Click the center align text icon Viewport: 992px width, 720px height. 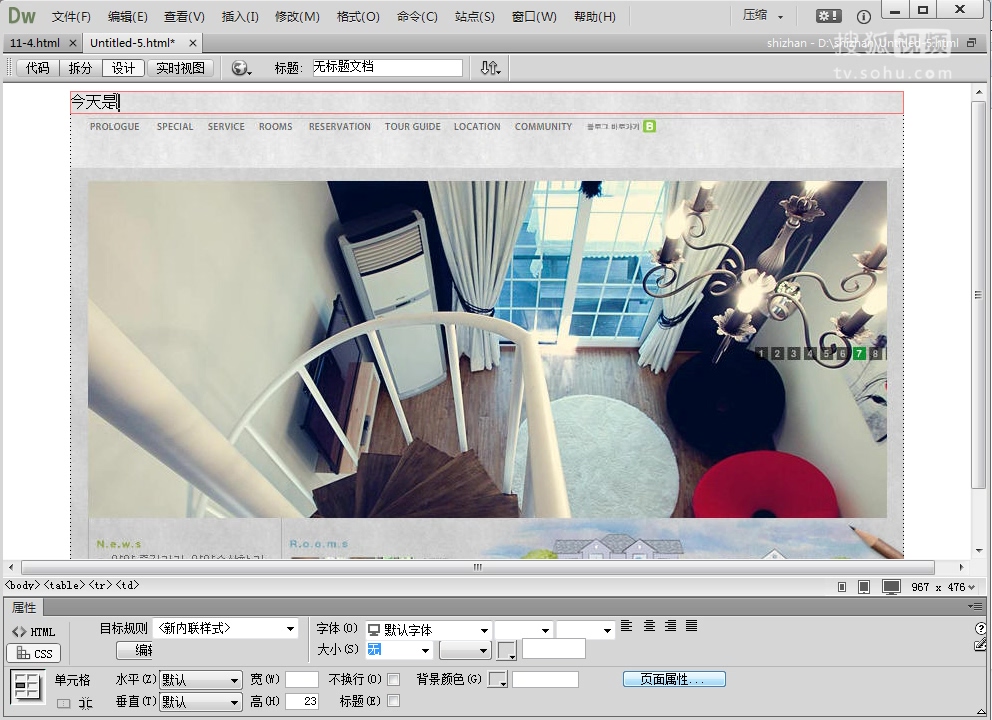click(649, 626)
